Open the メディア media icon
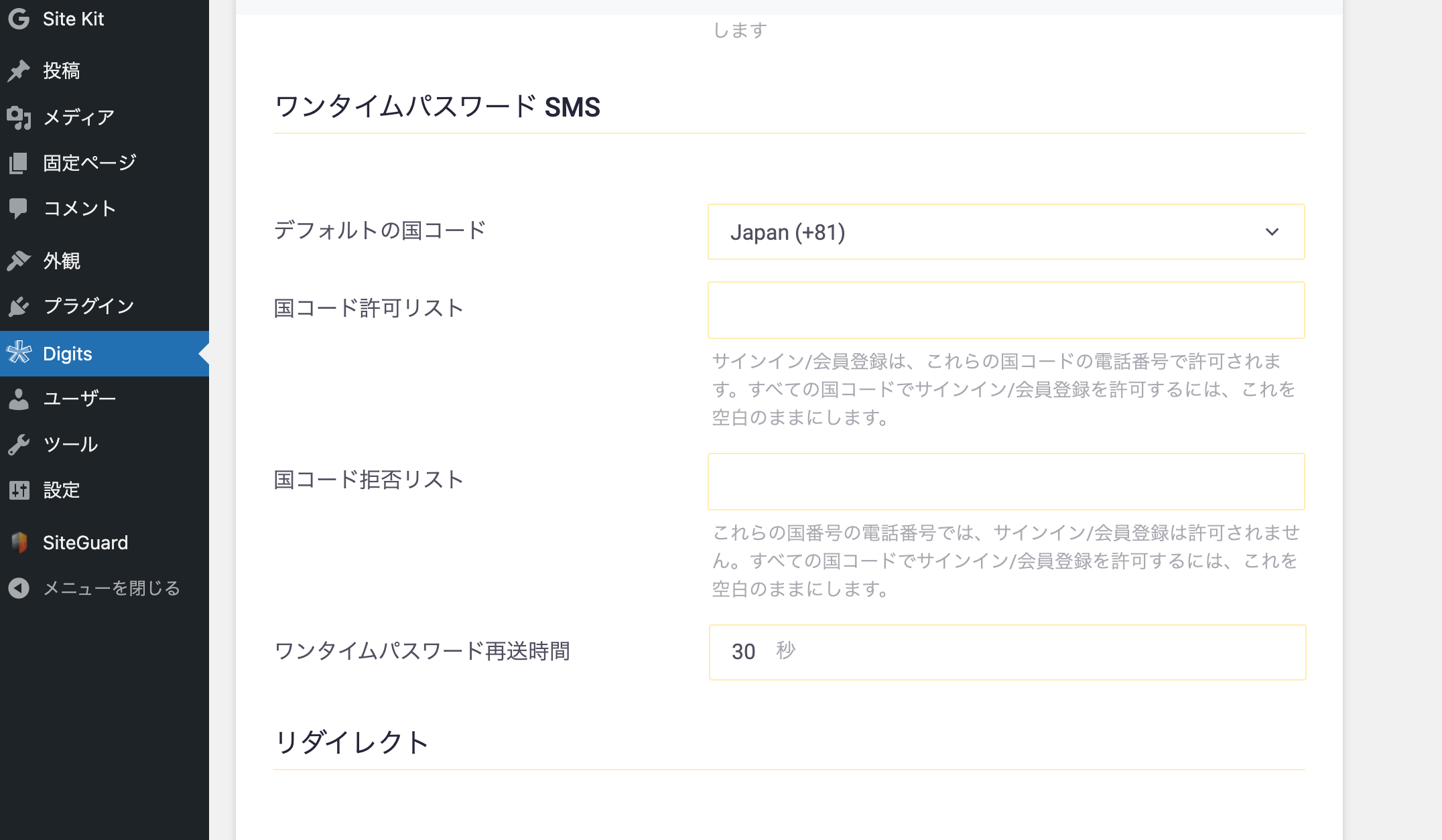Viewport: 1442px width, 840px height. tap(19, 117)
